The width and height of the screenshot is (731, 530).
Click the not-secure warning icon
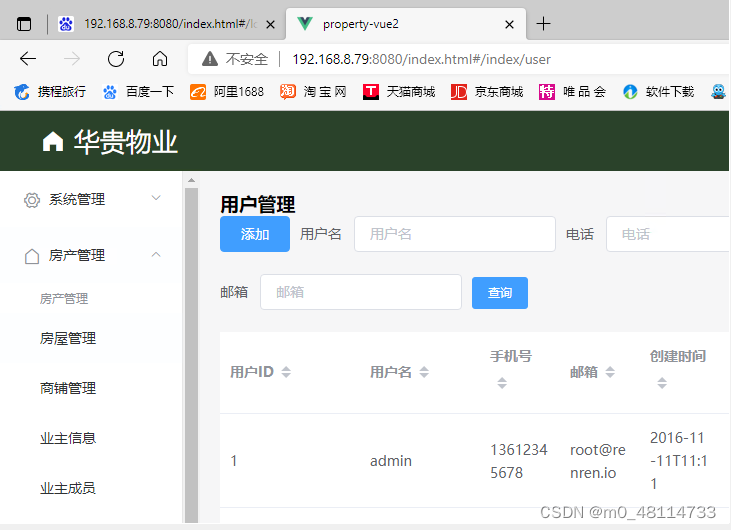click(210, 59)
